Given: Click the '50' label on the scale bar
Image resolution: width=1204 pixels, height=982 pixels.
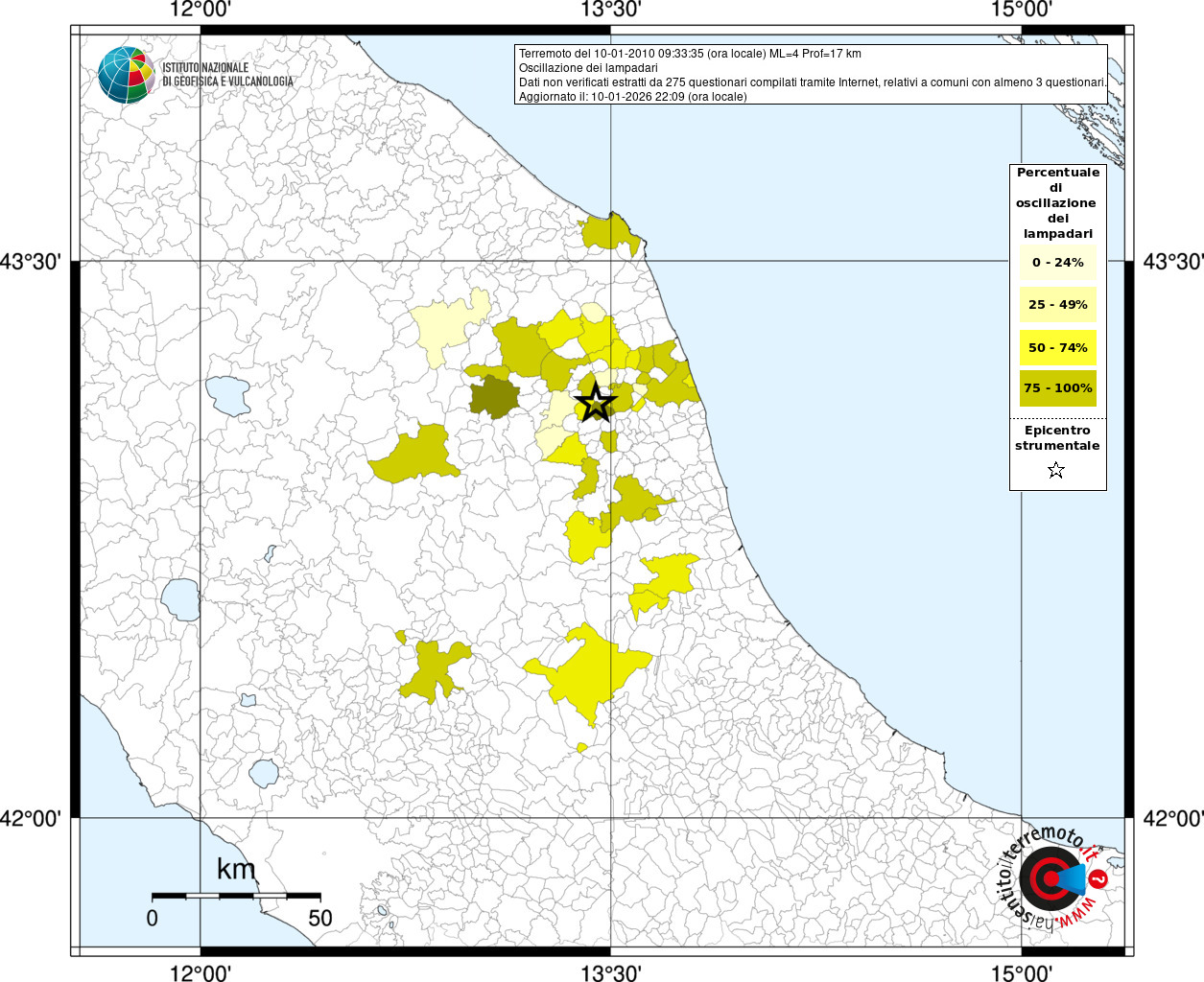Looking at the screenshot, I should tap(319, 918).
